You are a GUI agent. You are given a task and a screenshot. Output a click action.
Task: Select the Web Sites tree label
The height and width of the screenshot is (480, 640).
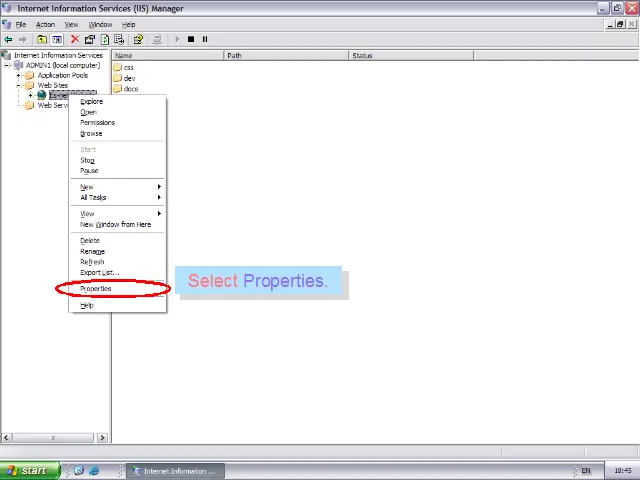[53, 85]
